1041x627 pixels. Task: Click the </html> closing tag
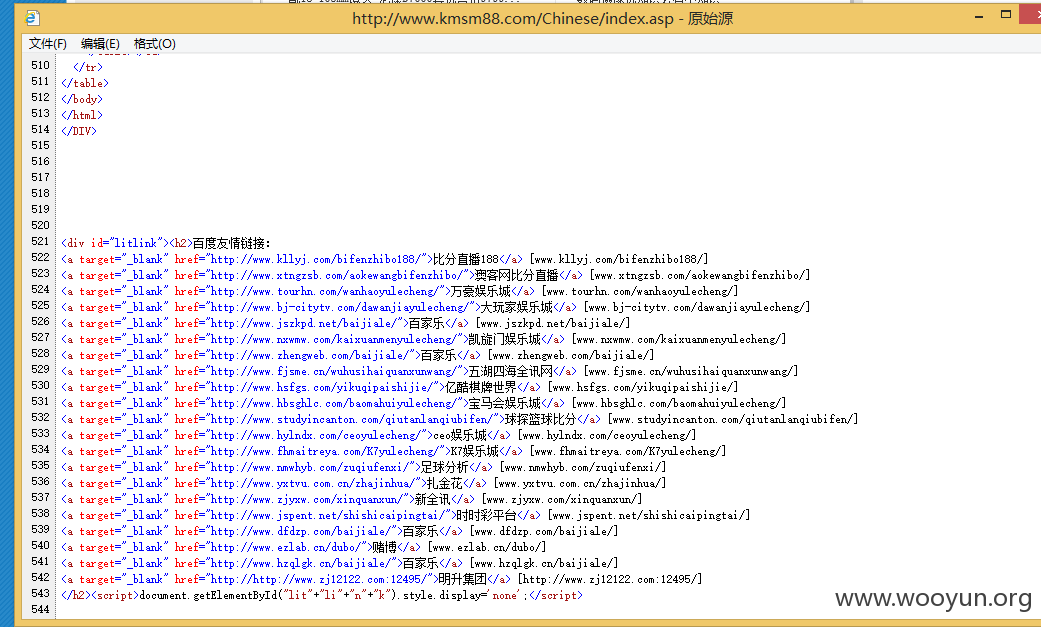(x=82, y=115)
